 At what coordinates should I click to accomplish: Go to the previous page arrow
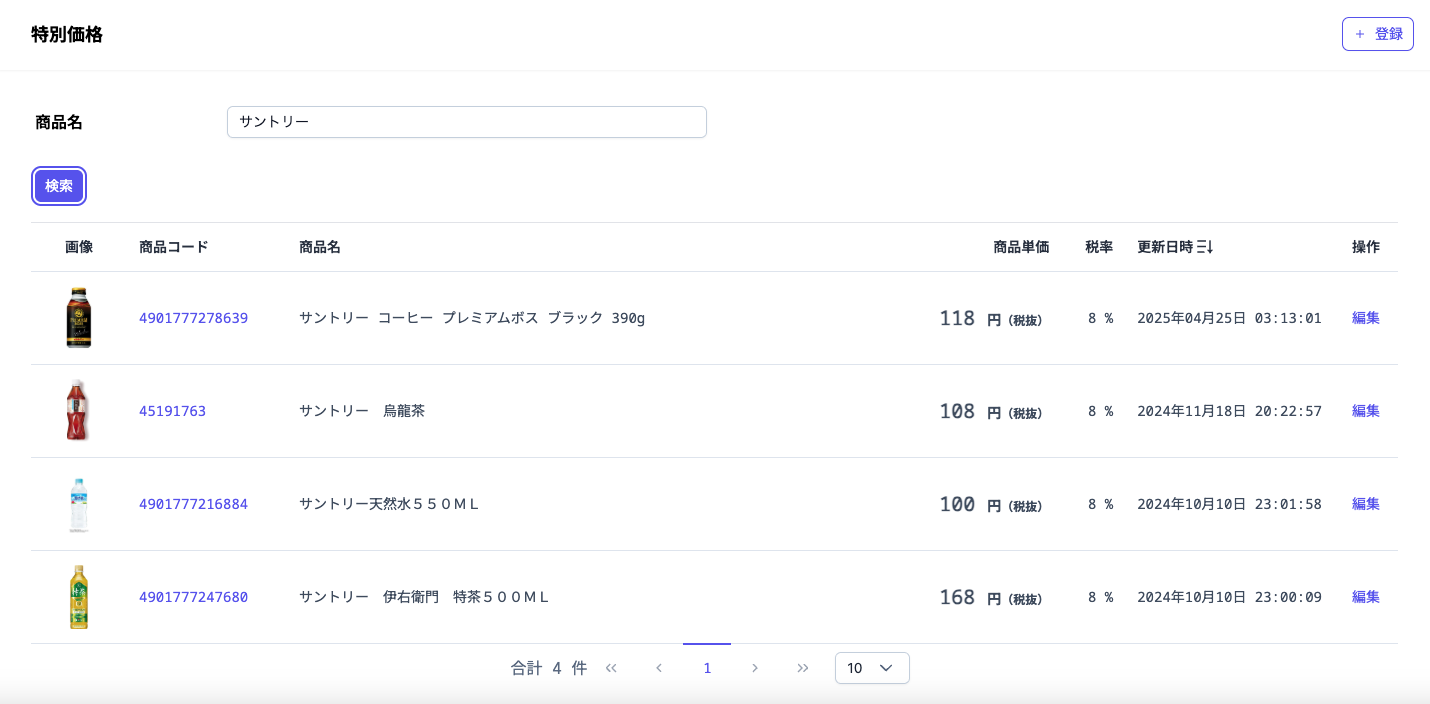click(x=659, y=668)
